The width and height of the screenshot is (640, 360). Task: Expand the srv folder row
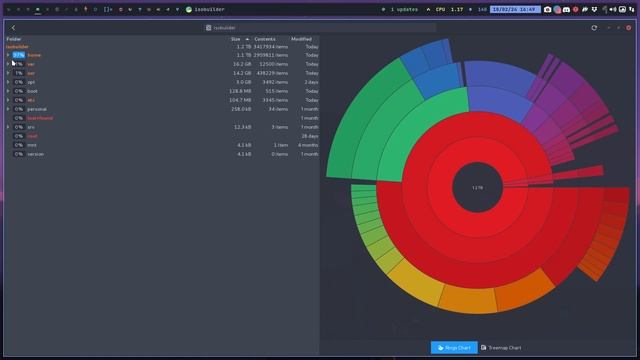[x=8, y=127]
